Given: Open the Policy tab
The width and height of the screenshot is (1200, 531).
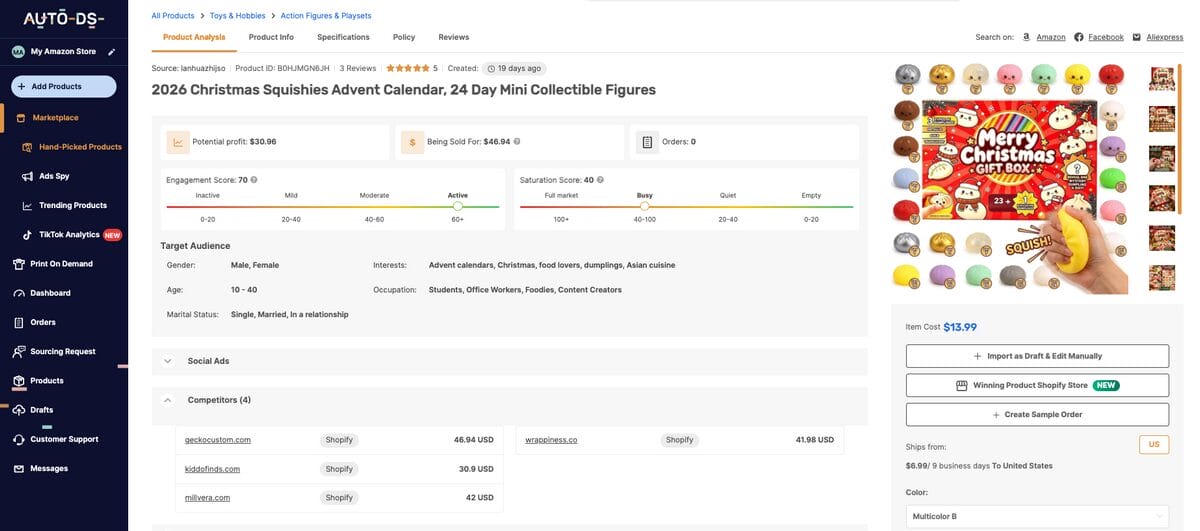Looking at the screenshot, I should [x=404, y=37].
